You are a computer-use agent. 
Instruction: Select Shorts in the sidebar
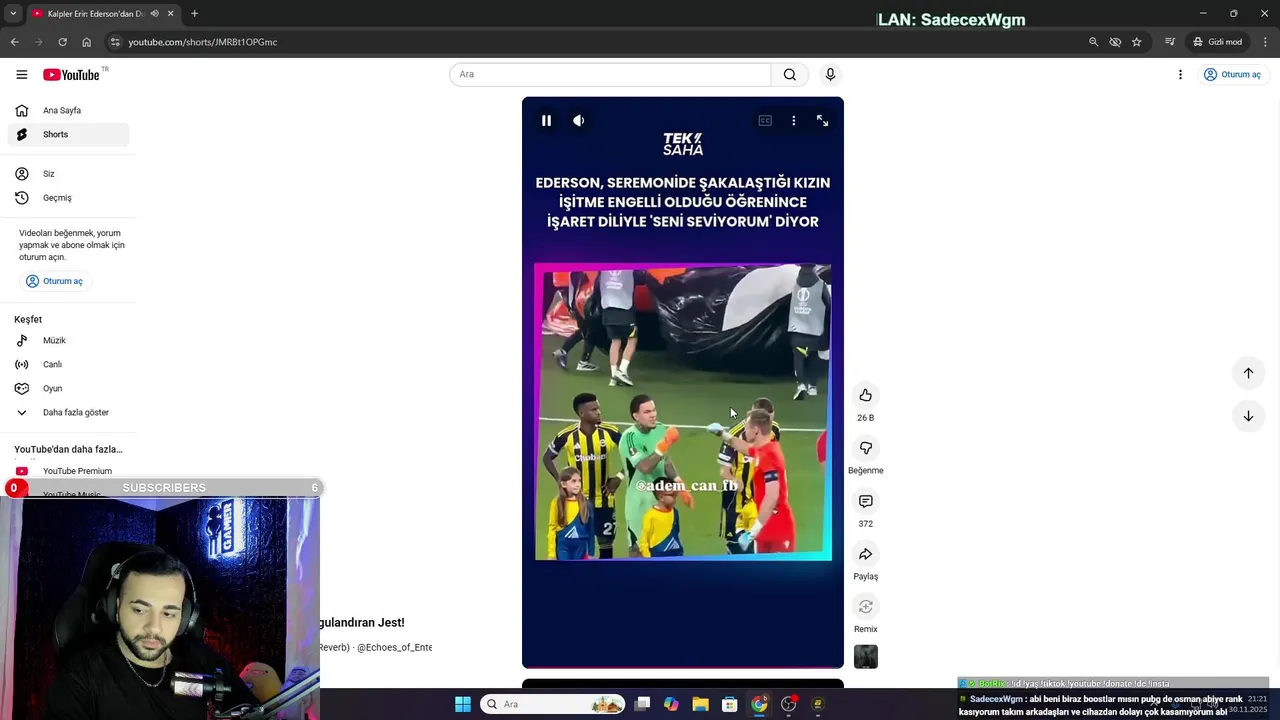pos(68,134)
